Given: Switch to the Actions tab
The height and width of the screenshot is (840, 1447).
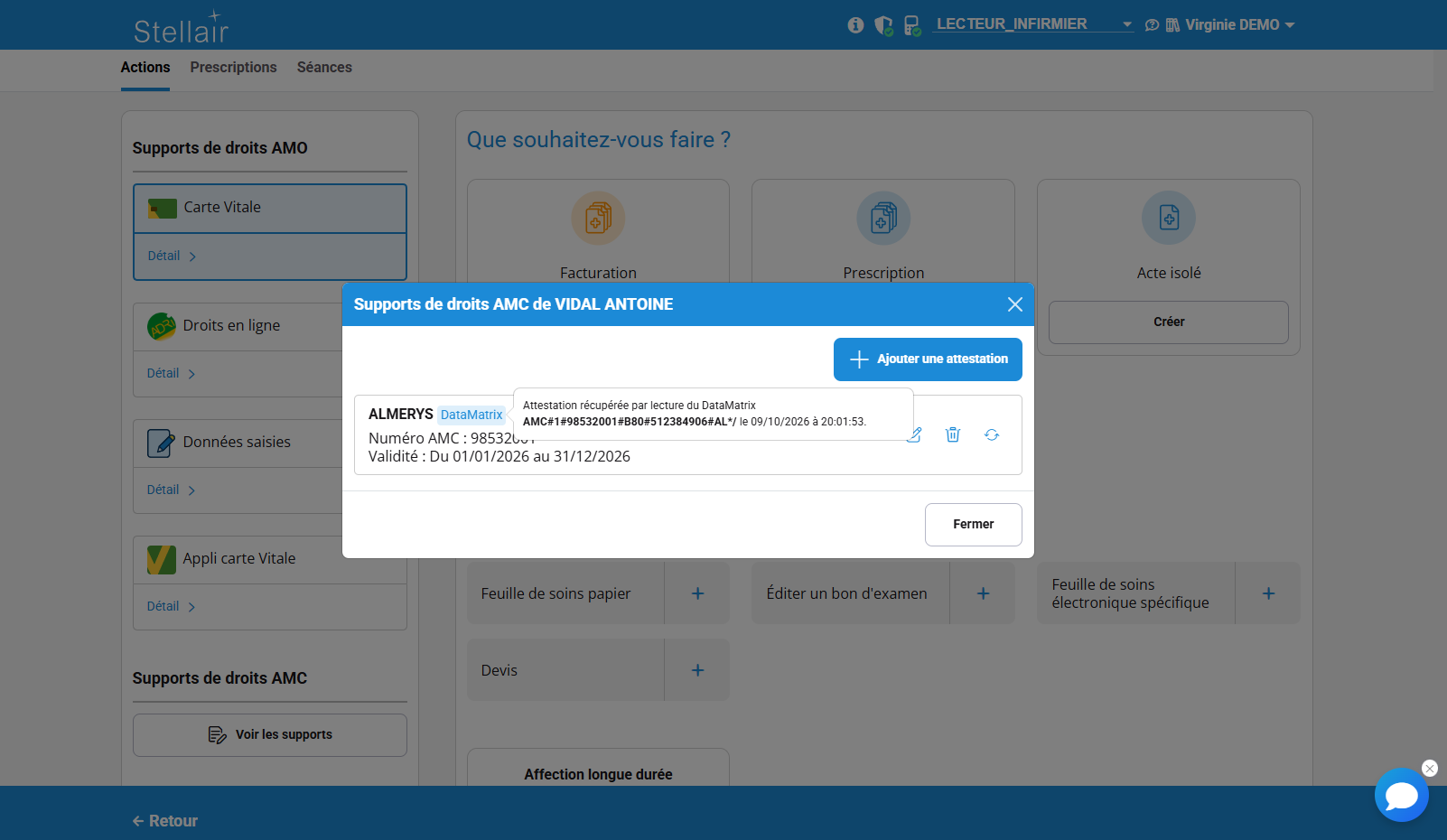Looking at the screenshot, I should tap(145, 68).
